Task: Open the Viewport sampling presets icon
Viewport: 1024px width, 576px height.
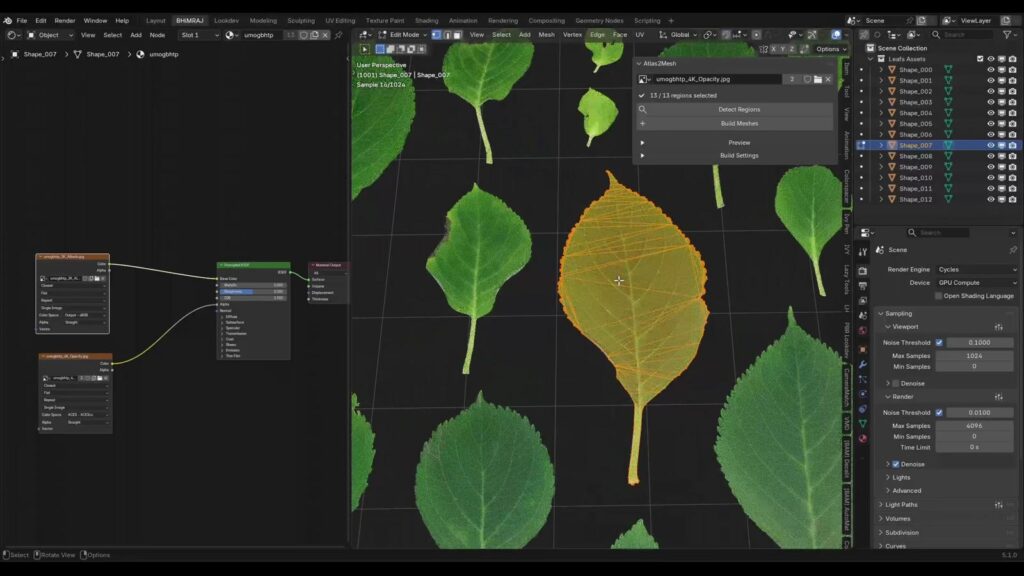Action: point(999,327)
